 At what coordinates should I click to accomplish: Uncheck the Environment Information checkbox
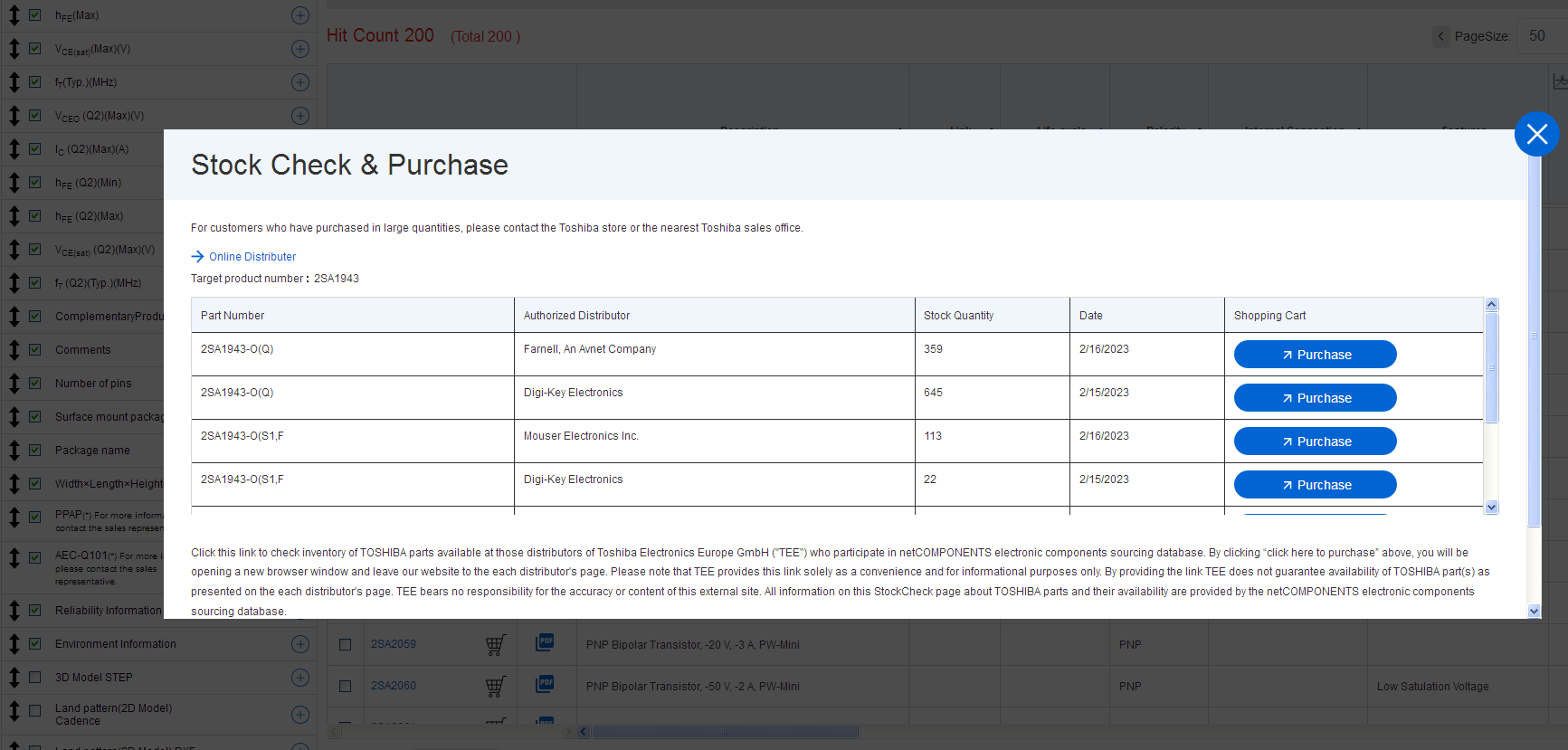[35, 644]
